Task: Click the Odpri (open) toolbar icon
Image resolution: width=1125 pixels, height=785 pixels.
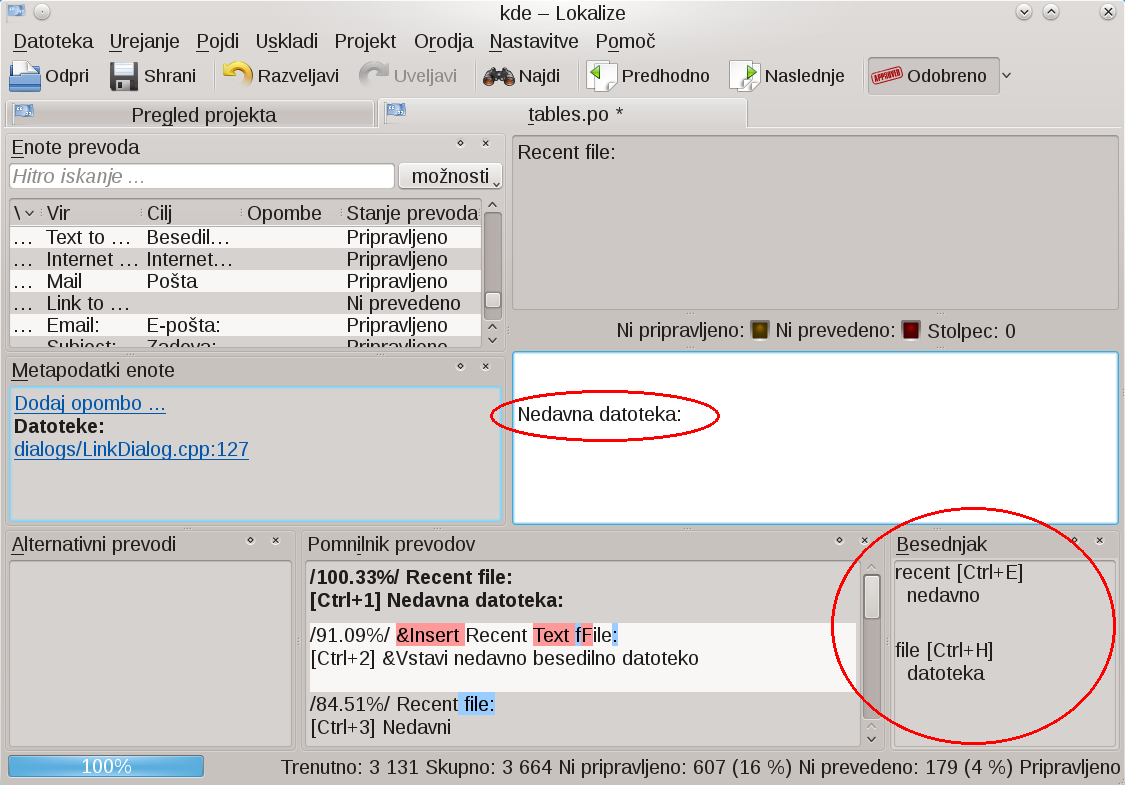Action: click(25, 76)
